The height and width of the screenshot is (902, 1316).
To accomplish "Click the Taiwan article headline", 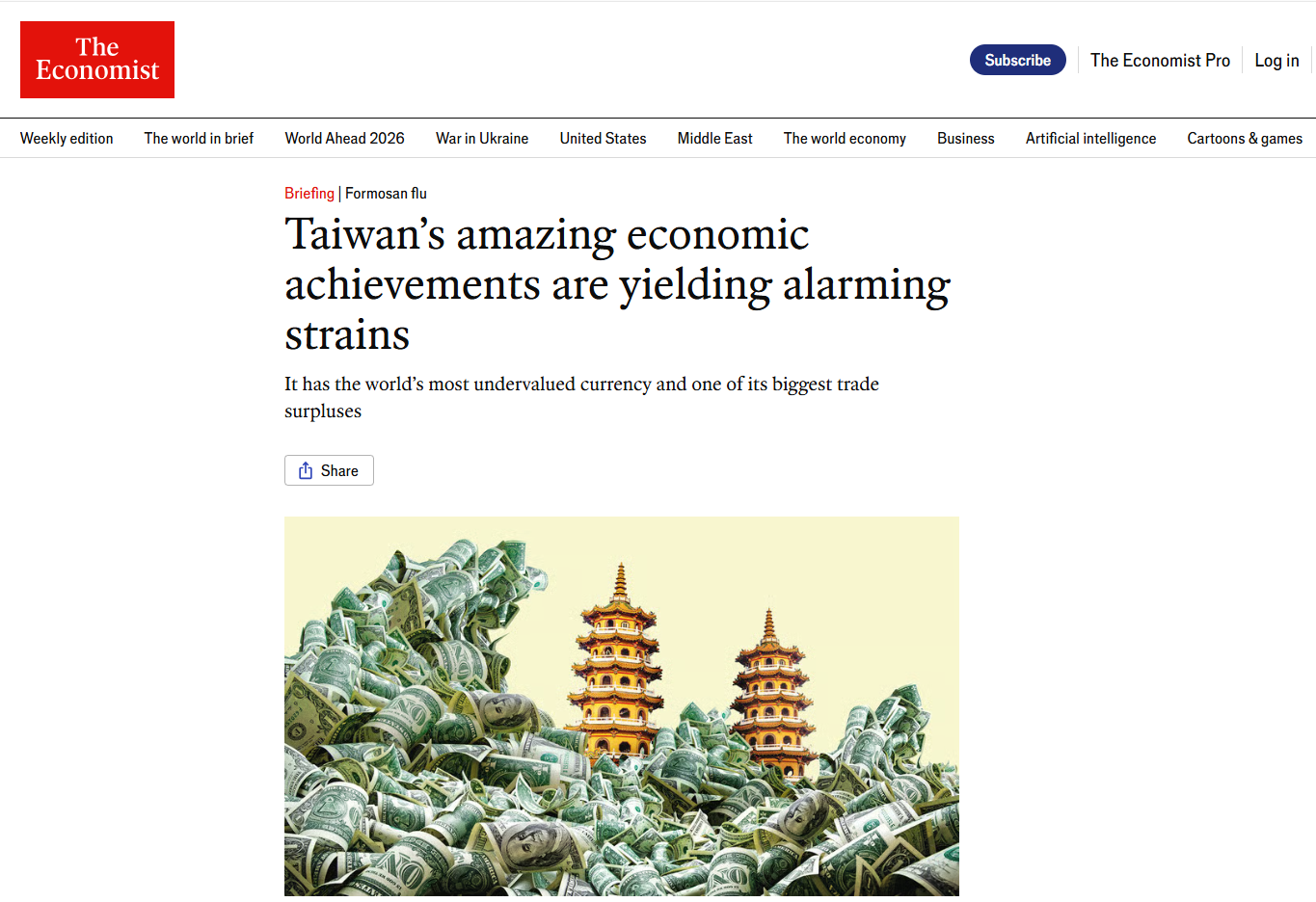I will pyautogui.click(x=617, y=284).
